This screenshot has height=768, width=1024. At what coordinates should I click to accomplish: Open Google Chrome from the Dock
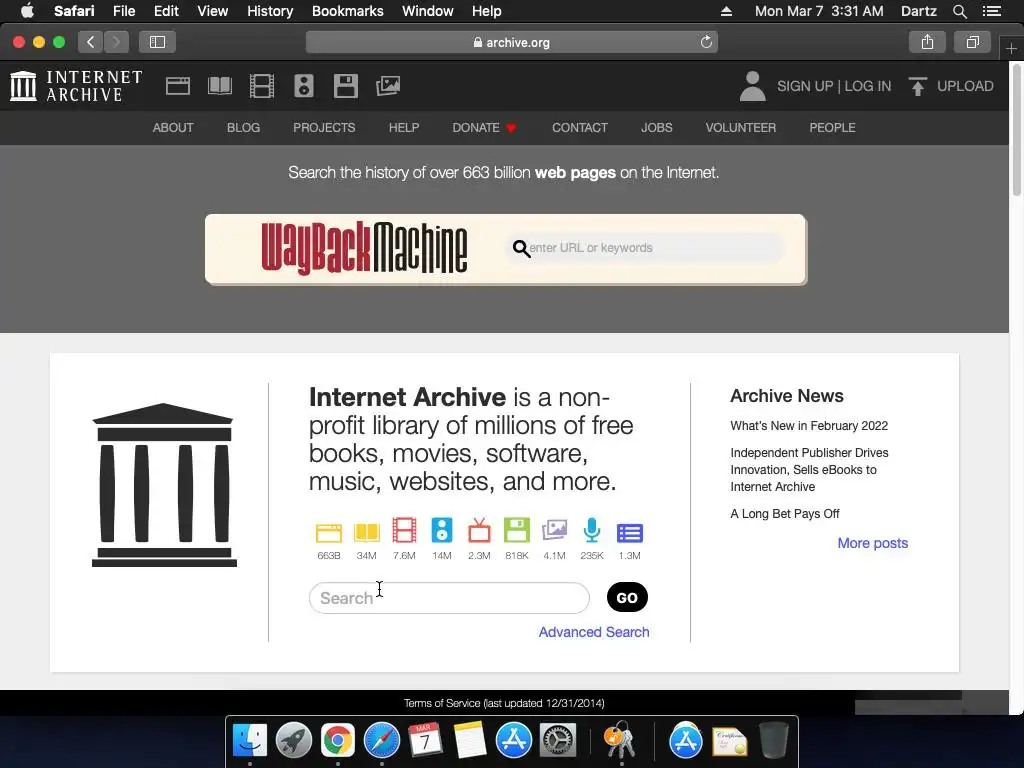(x=337, y=740)
